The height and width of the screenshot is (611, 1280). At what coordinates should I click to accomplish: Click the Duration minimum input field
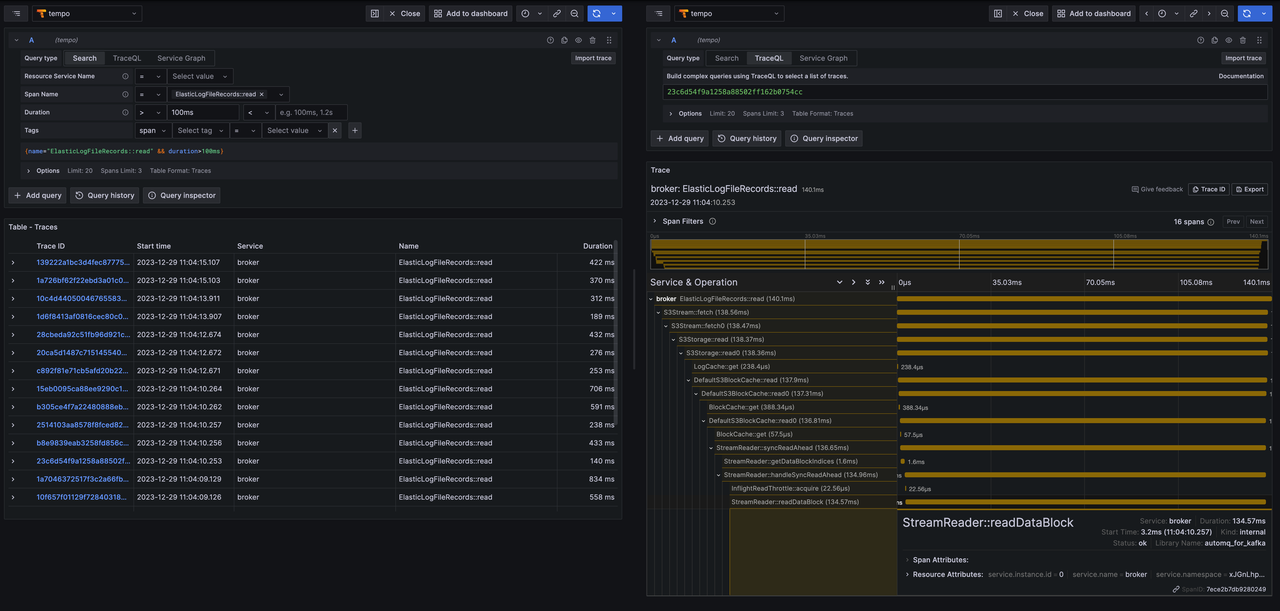click(x=203, y=112)
